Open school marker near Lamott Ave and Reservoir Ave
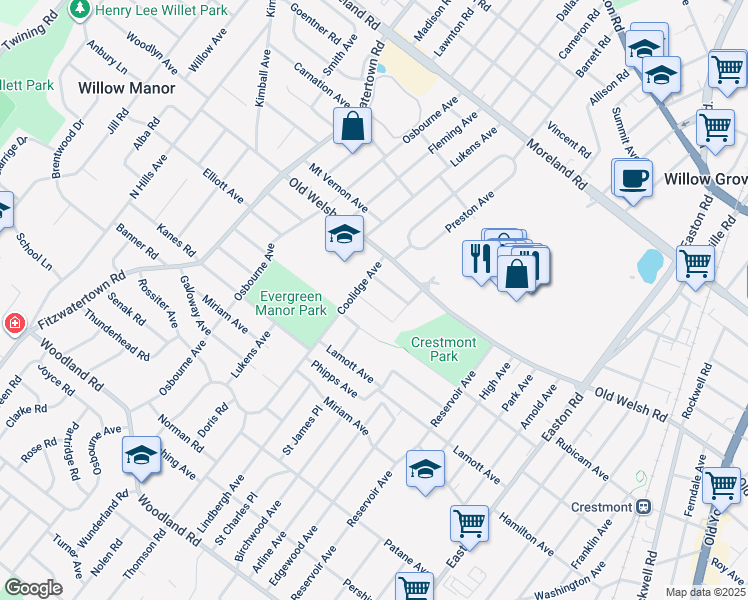 (x=426, y=472)
